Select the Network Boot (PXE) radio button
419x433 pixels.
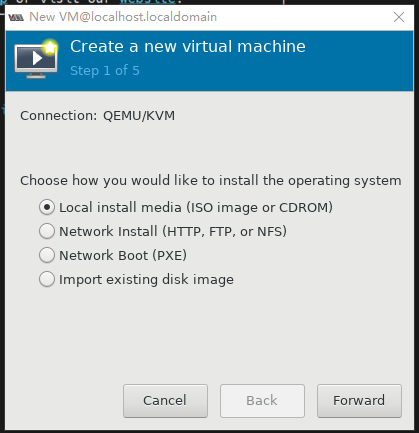pyautogui.click(x=47, y=255)
